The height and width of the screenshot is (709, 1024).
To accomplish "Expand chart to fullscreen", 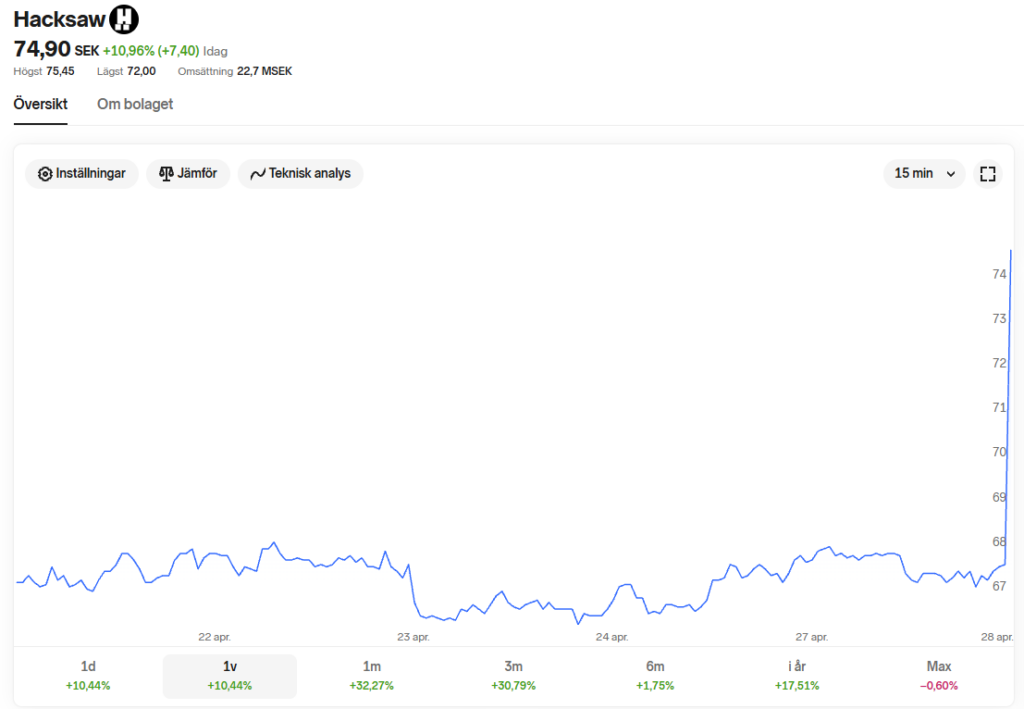I will coord(988,174).
